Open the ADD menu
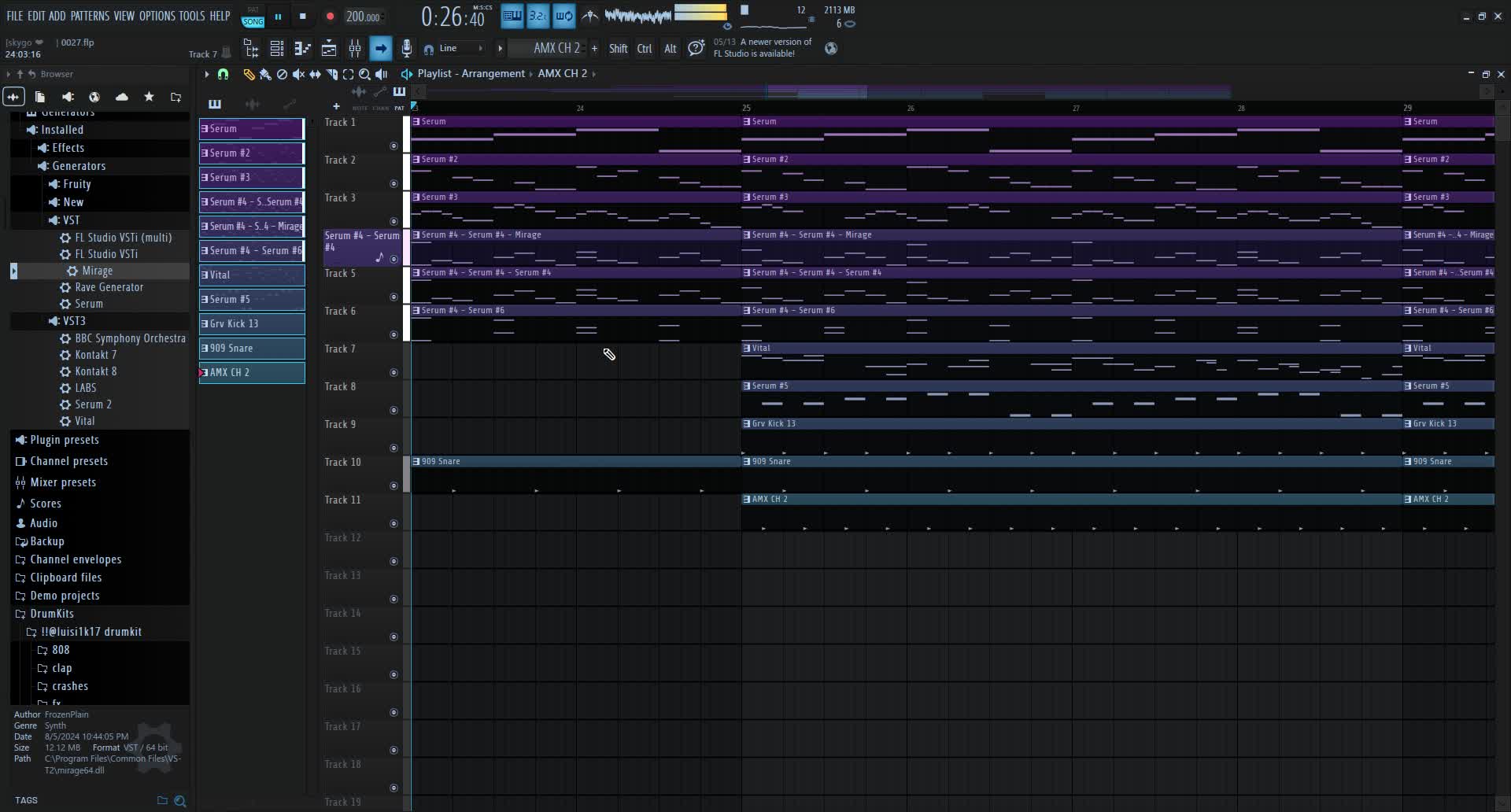1511x812 pixels. (57, 16)
